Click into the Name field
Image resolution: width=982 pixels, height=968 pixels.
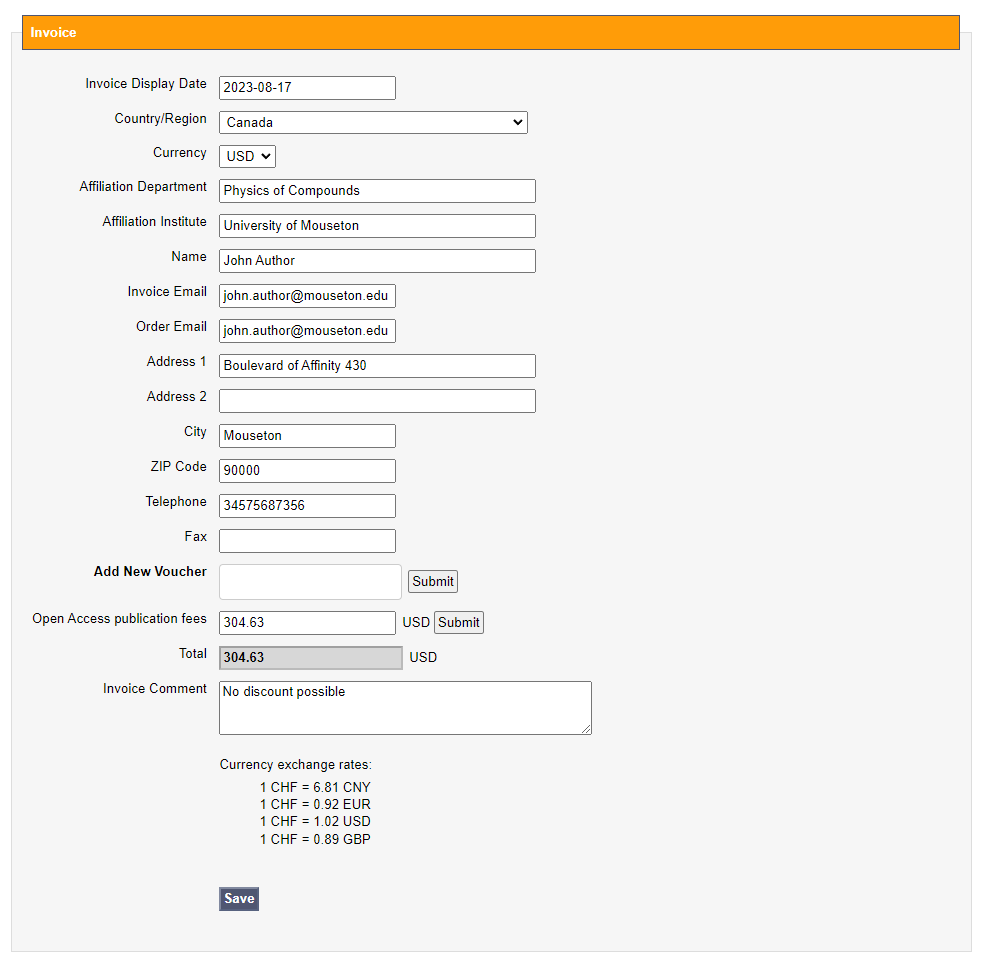(377, 261)
